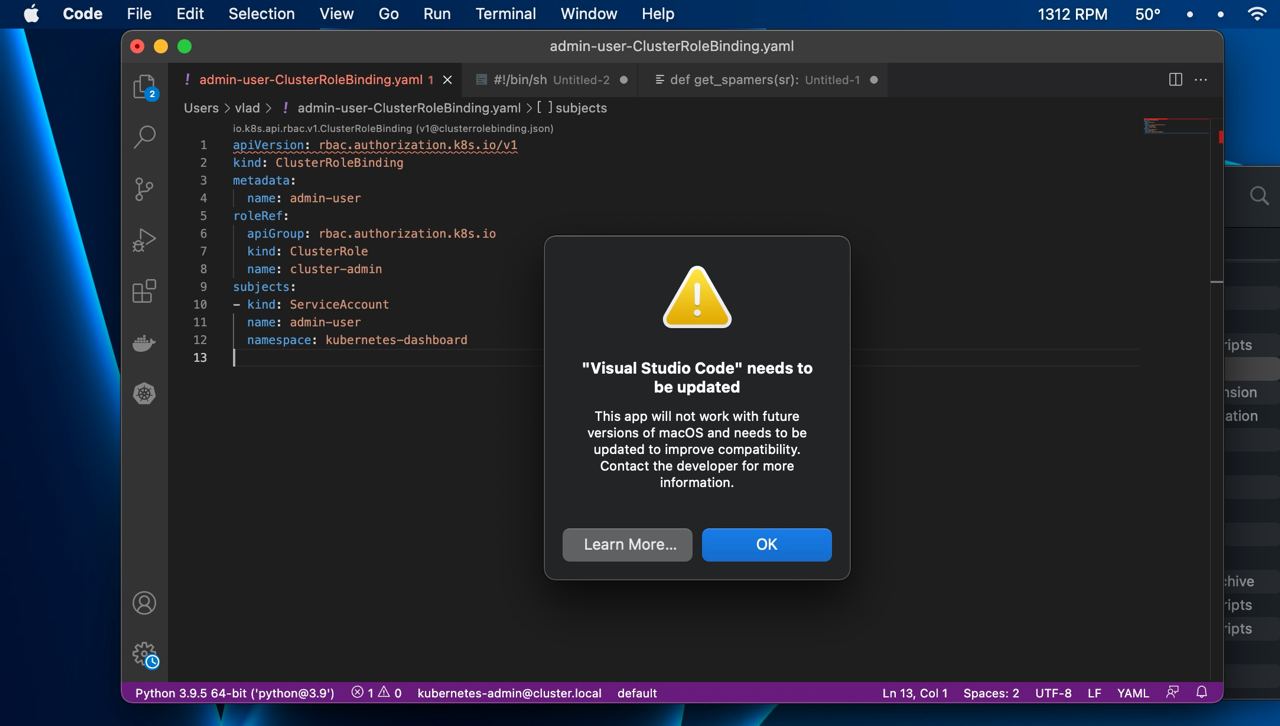The image size is (1280, 726).
Task: Change language mode YAML in status bar
Action: [x=1133, y=693]
